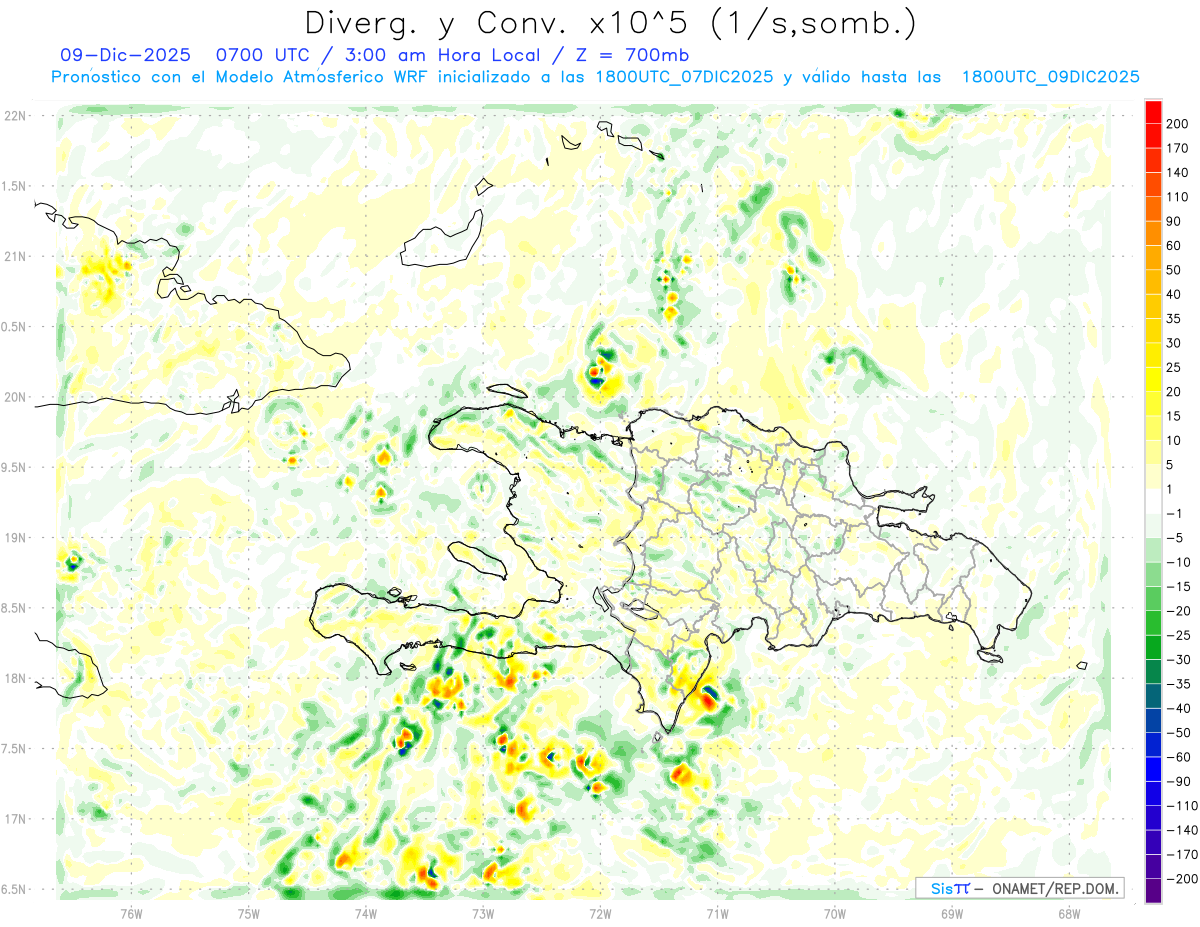
Task: Click the purple colorbar swatch below -200
Action: [1153, 890]
